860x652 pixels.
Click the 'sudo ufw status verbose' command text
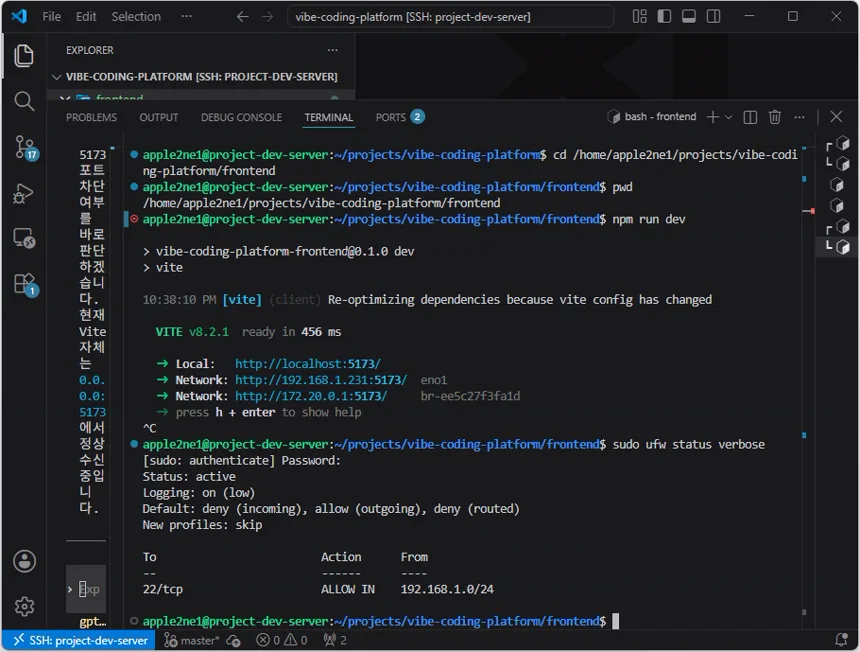[688, 444]
